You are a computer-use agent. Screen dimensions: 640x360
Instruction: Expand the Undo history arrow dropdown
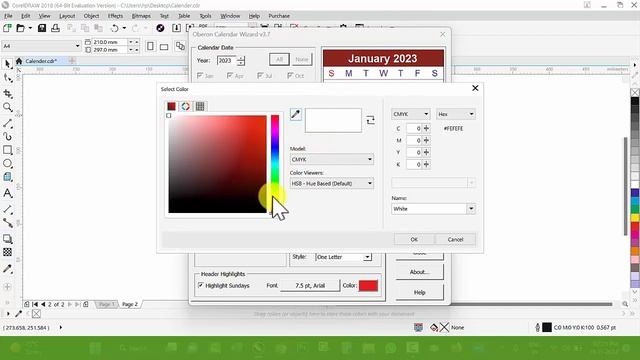124,28
